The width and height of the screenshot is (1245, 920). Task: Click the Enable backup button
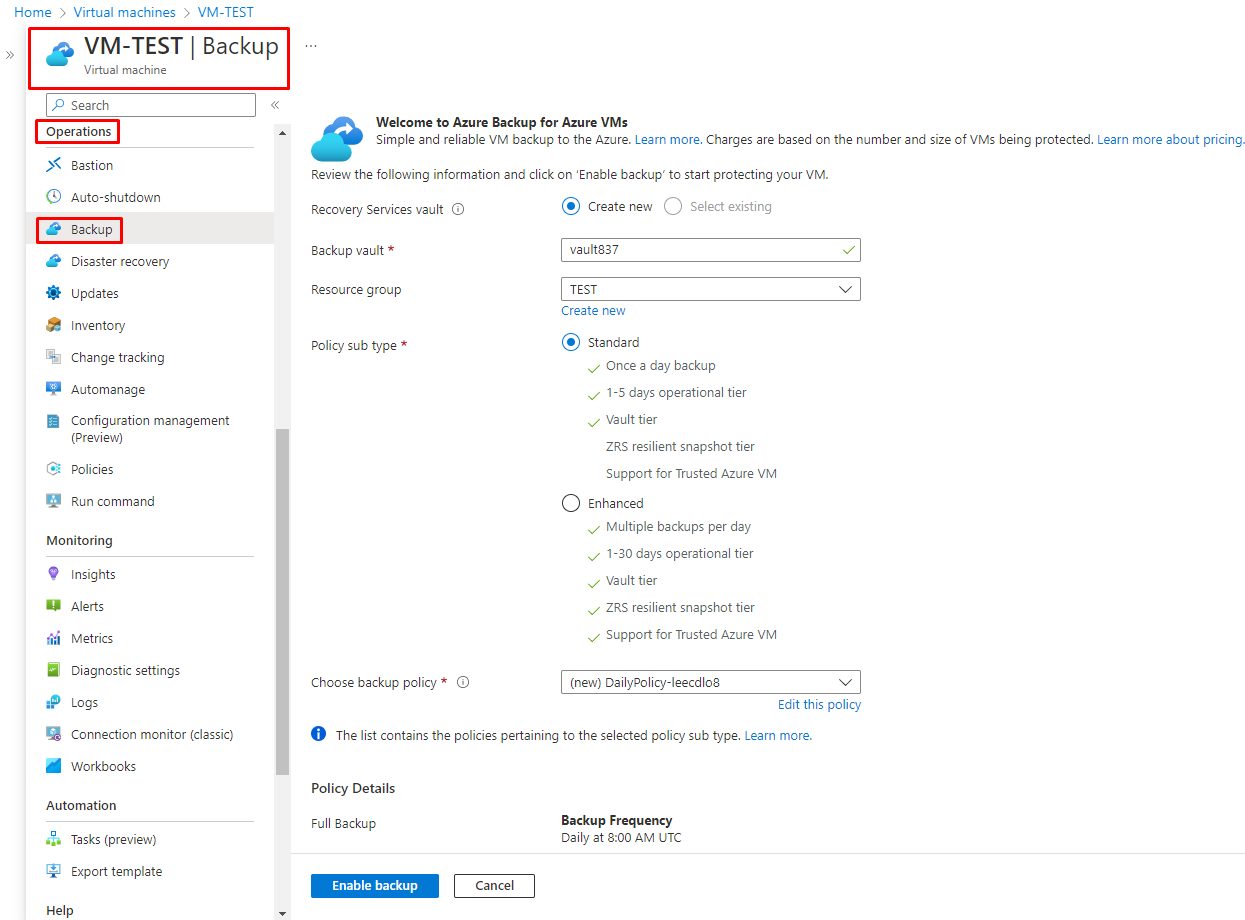(x=375, y=886)
